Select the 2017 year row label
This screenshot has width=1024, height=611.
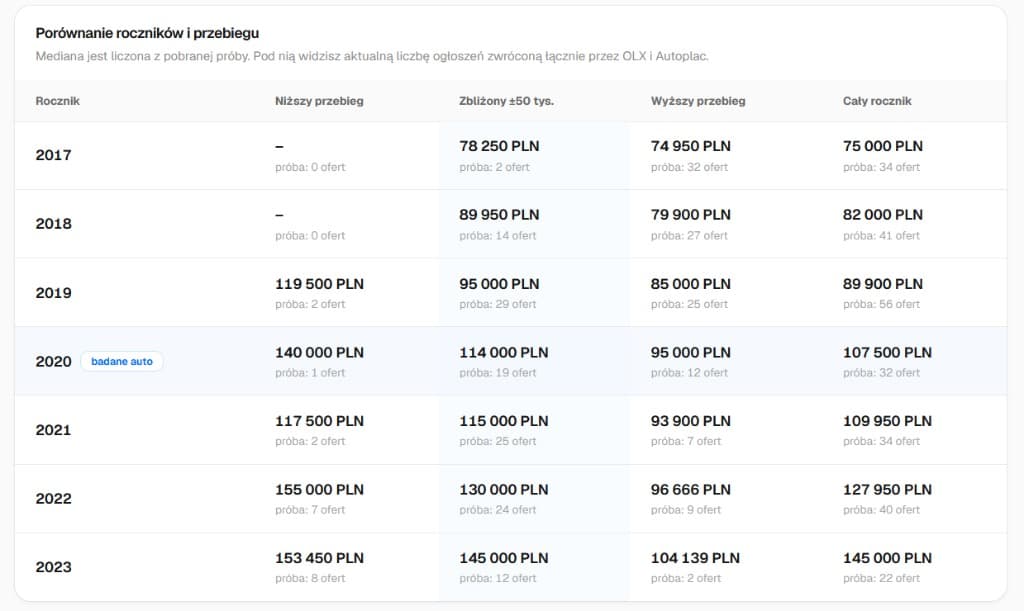pos(53,155)
